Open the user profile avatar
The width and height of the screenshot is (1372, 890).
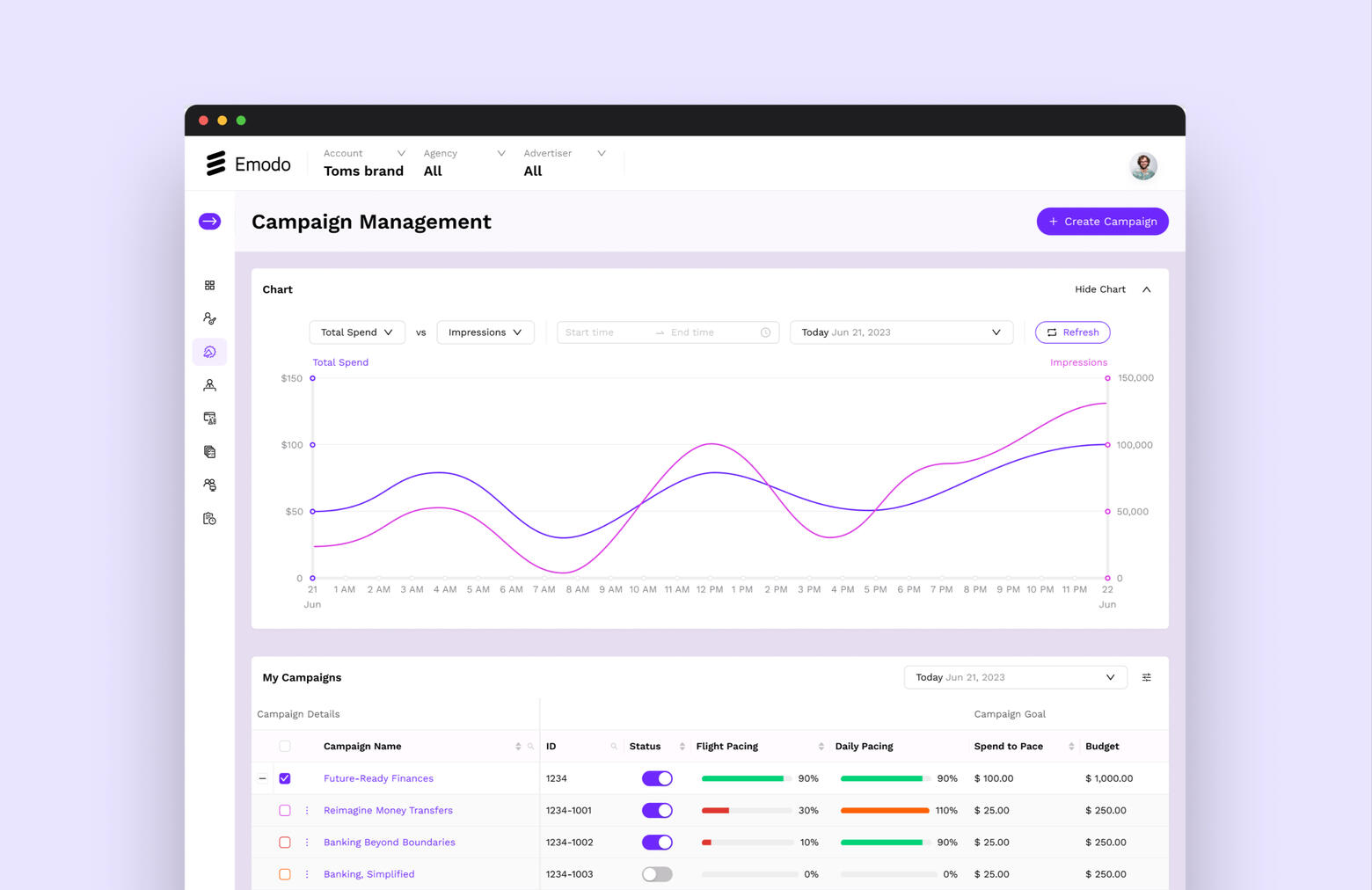tap(1142, 165)
